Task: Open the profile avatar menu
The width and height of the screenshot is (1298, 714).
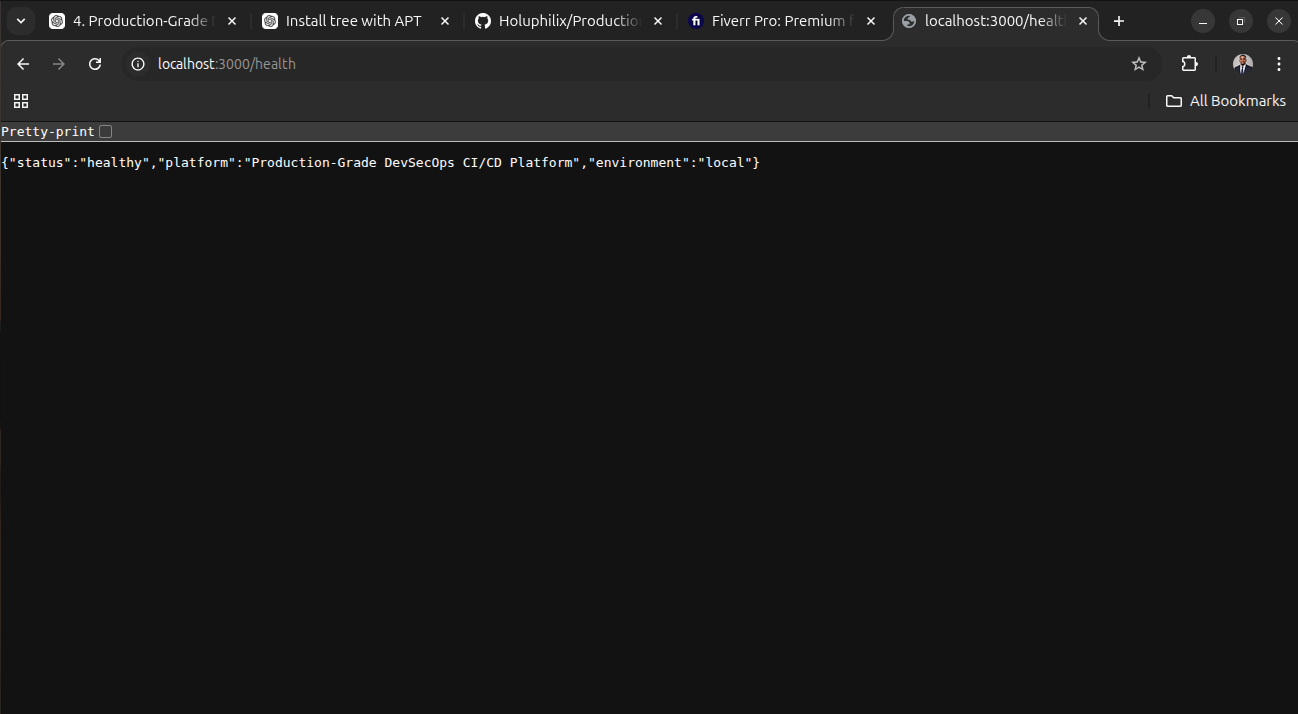Action: 1242,64
